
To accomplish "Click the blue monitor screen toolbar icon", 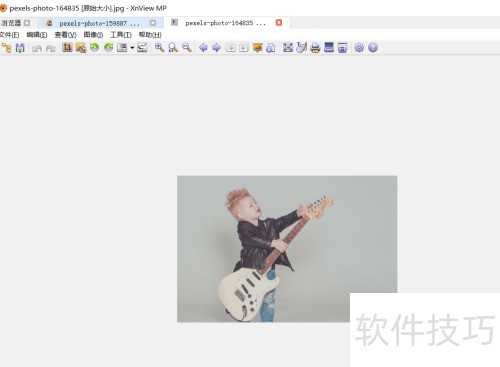I will (329, 48).
